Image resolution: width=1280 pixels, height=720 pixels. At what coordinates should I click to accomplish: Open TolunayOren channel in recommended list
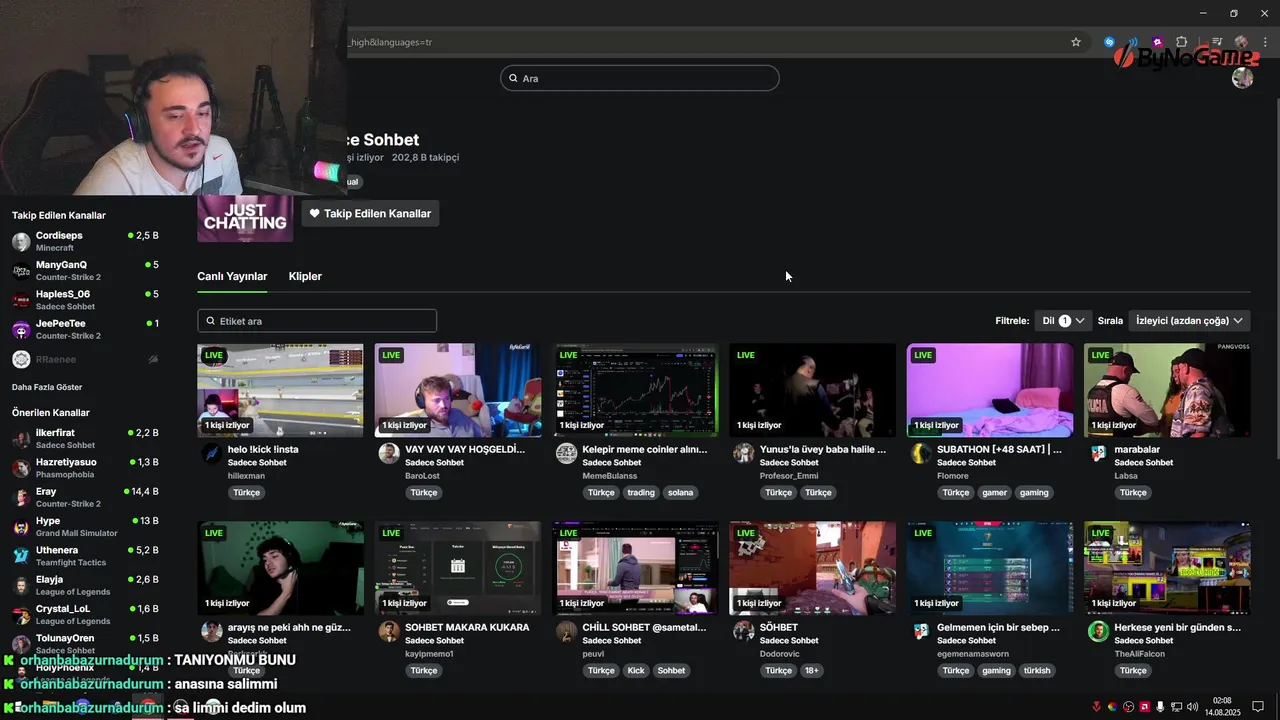coord(85,643)
